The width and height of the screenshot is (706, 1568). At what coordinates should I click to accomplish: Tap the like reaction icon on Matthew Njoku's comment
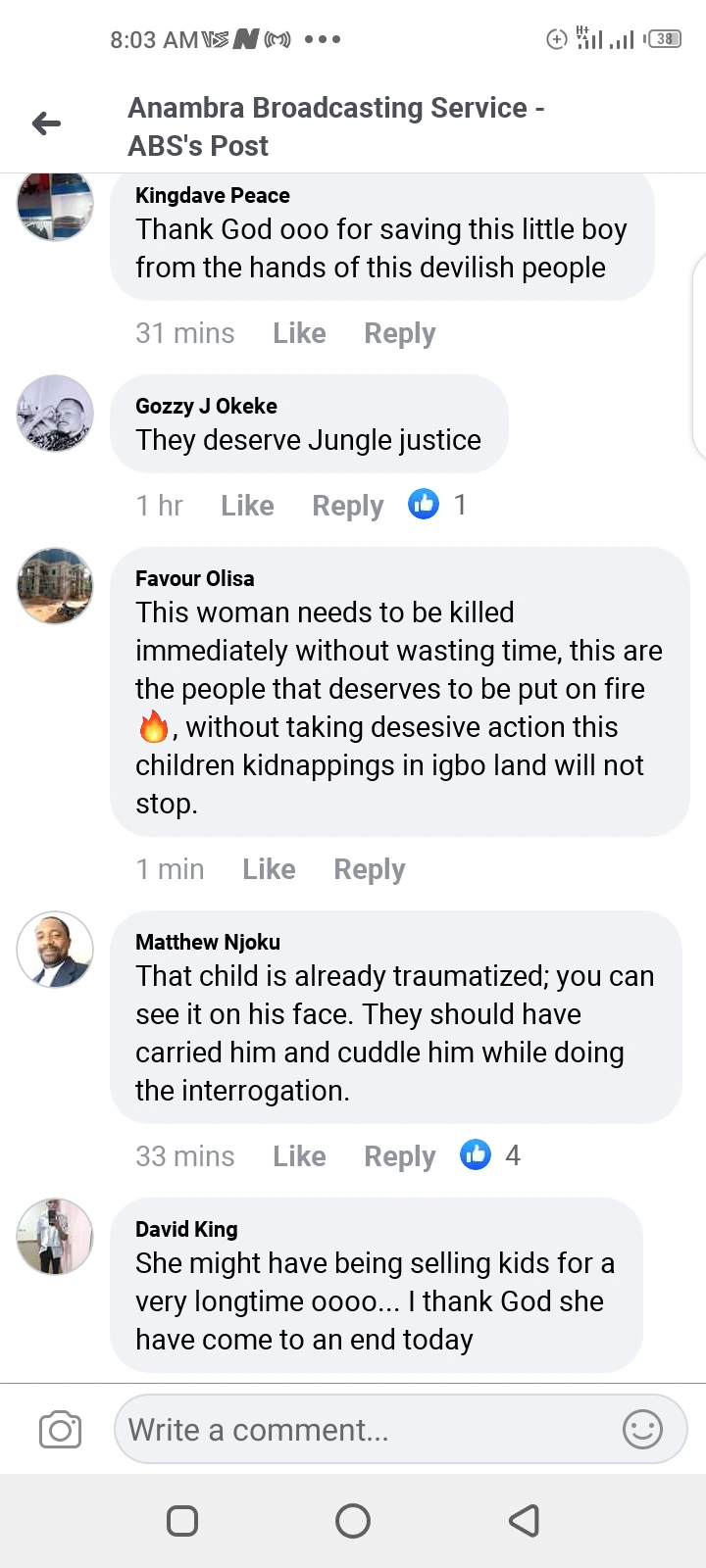(476, 1155)
